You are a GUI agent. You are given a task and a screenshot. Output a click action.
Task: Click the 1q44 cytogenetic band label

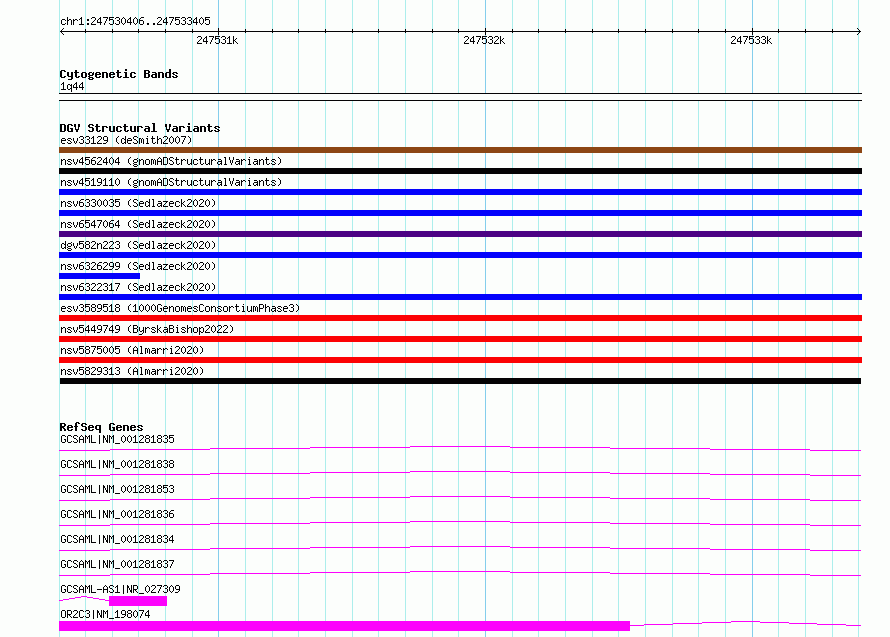pos(72,86)
